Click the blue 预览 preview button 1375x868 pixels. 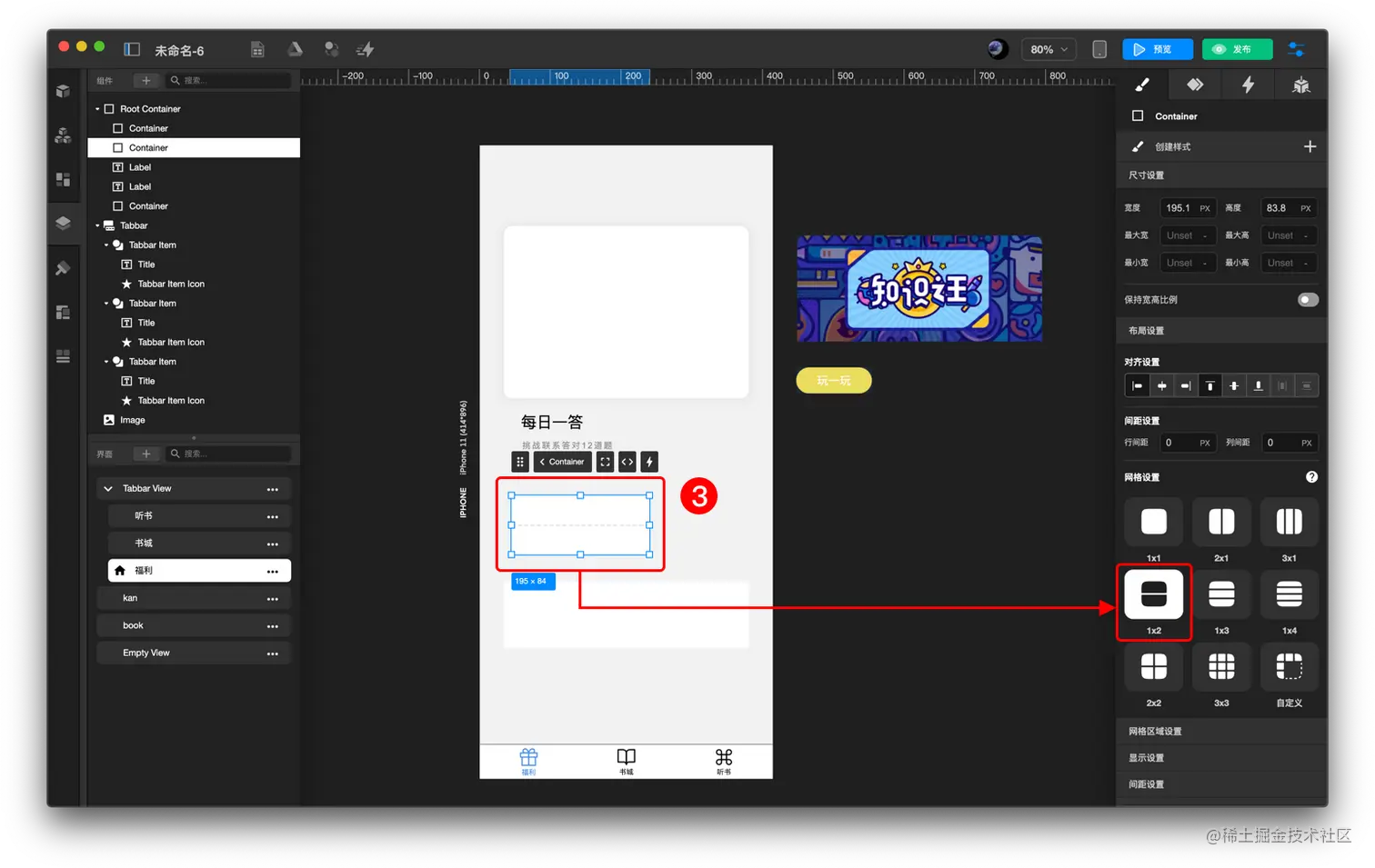(1157, 49)
